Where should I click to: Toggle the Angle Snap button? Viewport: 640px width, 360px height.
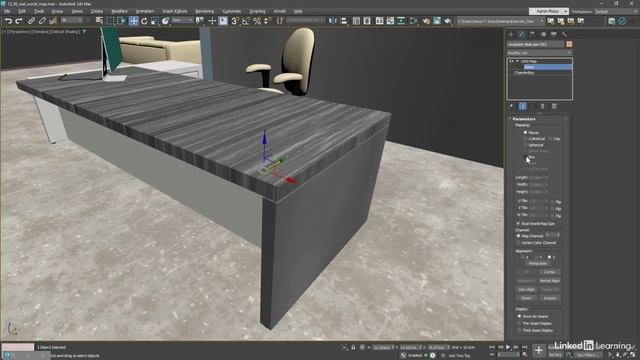(246, 21)
